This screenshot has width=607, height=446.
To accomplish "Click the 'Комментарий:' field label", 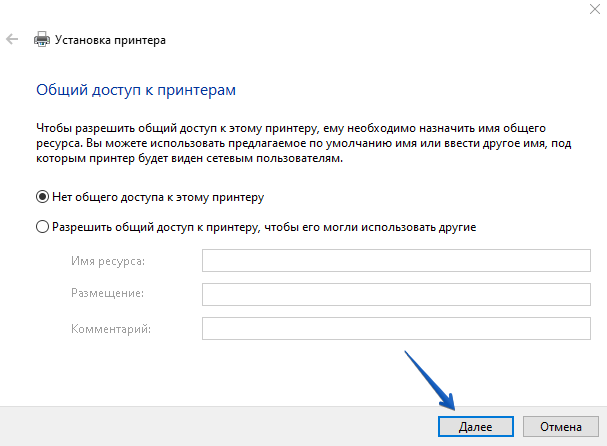I will click(x=110, y=329).
